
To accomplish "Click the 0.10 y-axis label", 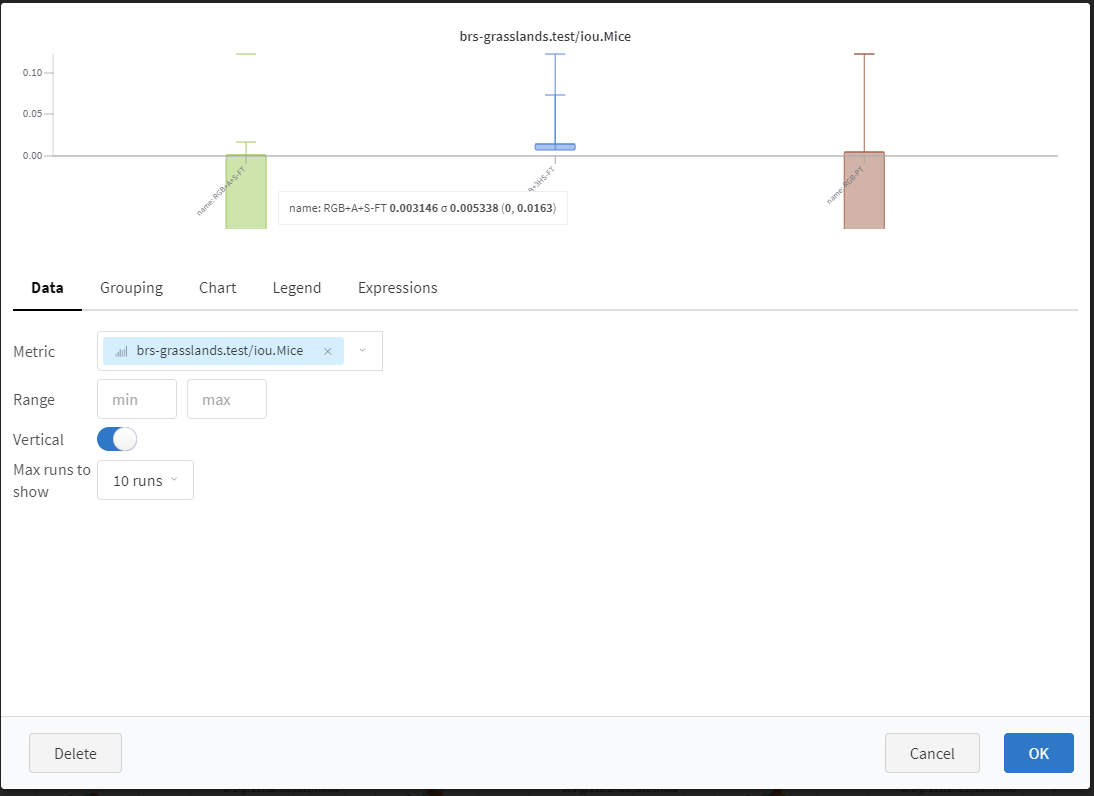I will (32, 73).
